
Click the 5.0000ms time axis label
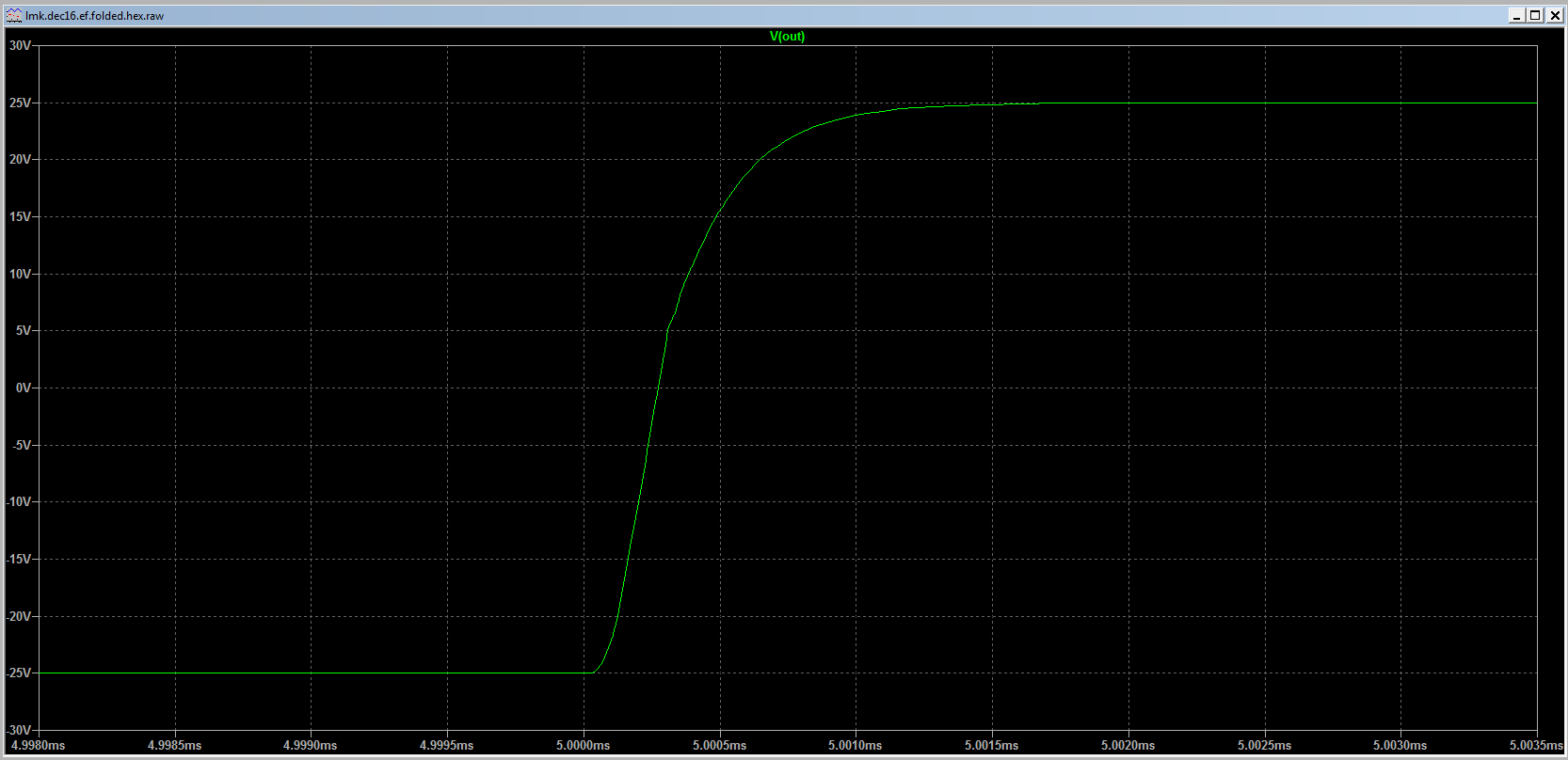[584, 745]
